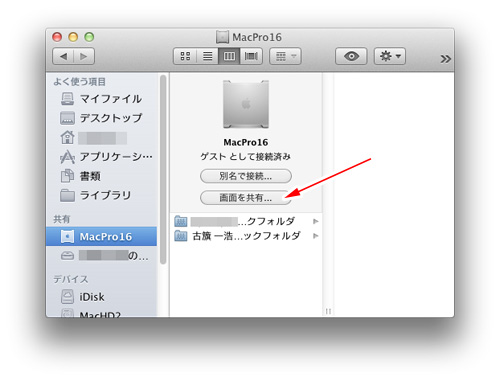This screenshot has height=381, width=500.
Task: Switch to column view
Action: 229,56
